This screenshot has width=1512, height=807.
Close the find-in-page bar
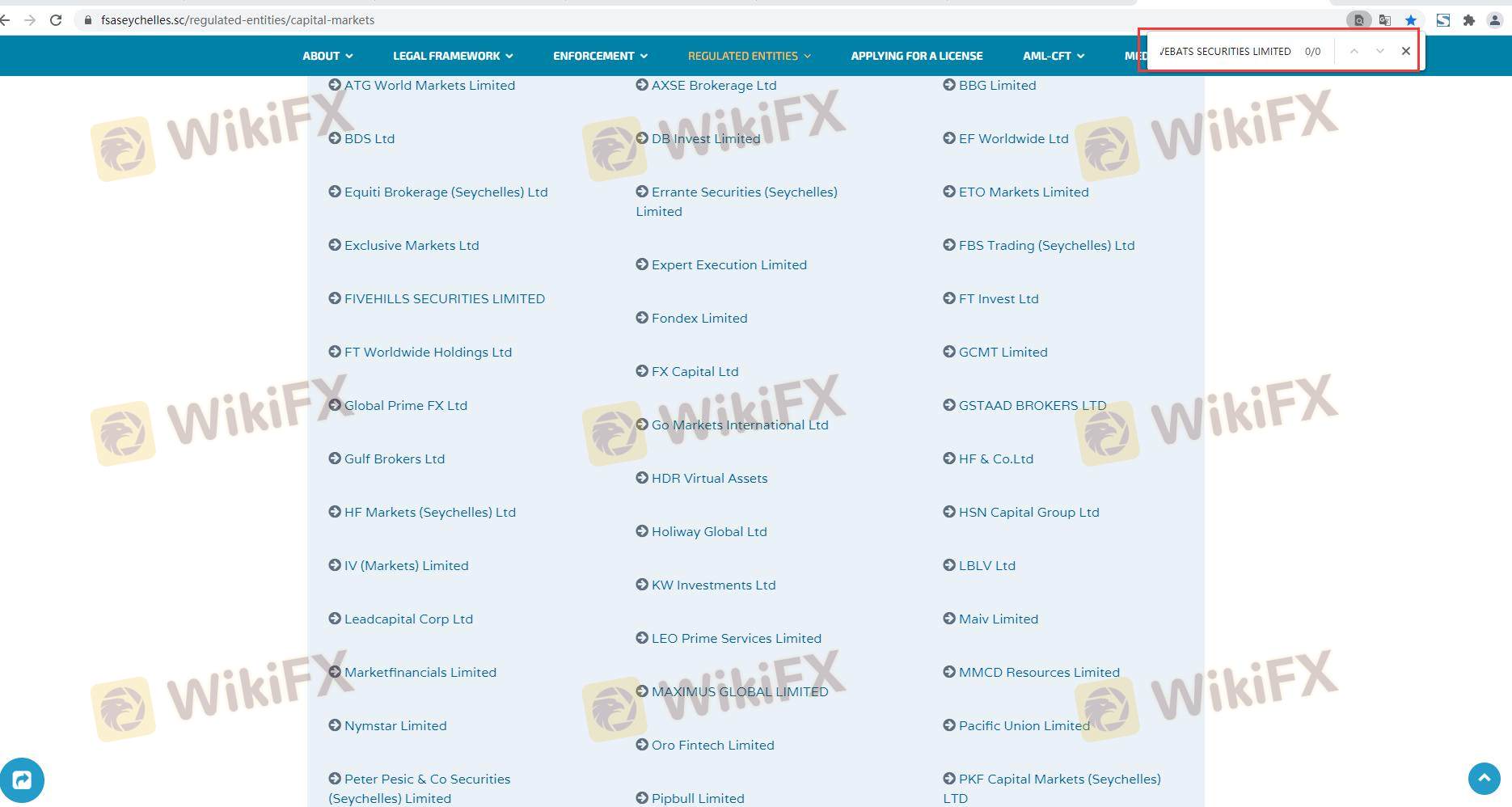(1406, 51)
